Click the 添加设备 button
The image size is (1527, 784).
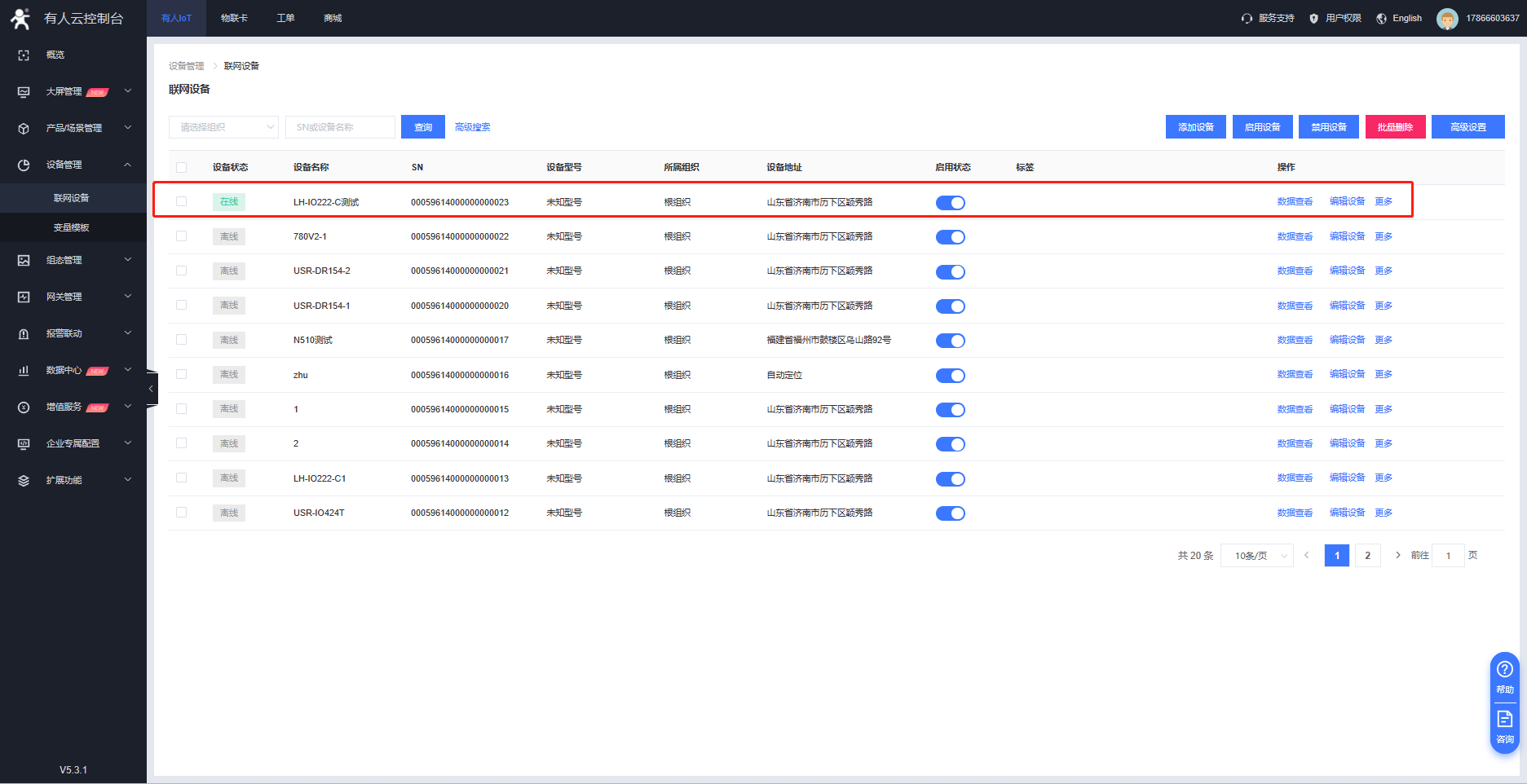pyautogui.click(x=1195, y=127)
